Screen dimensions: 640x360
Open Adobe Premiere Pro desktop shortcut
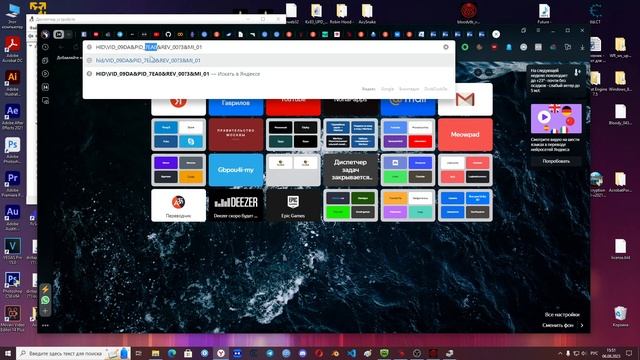12,184
